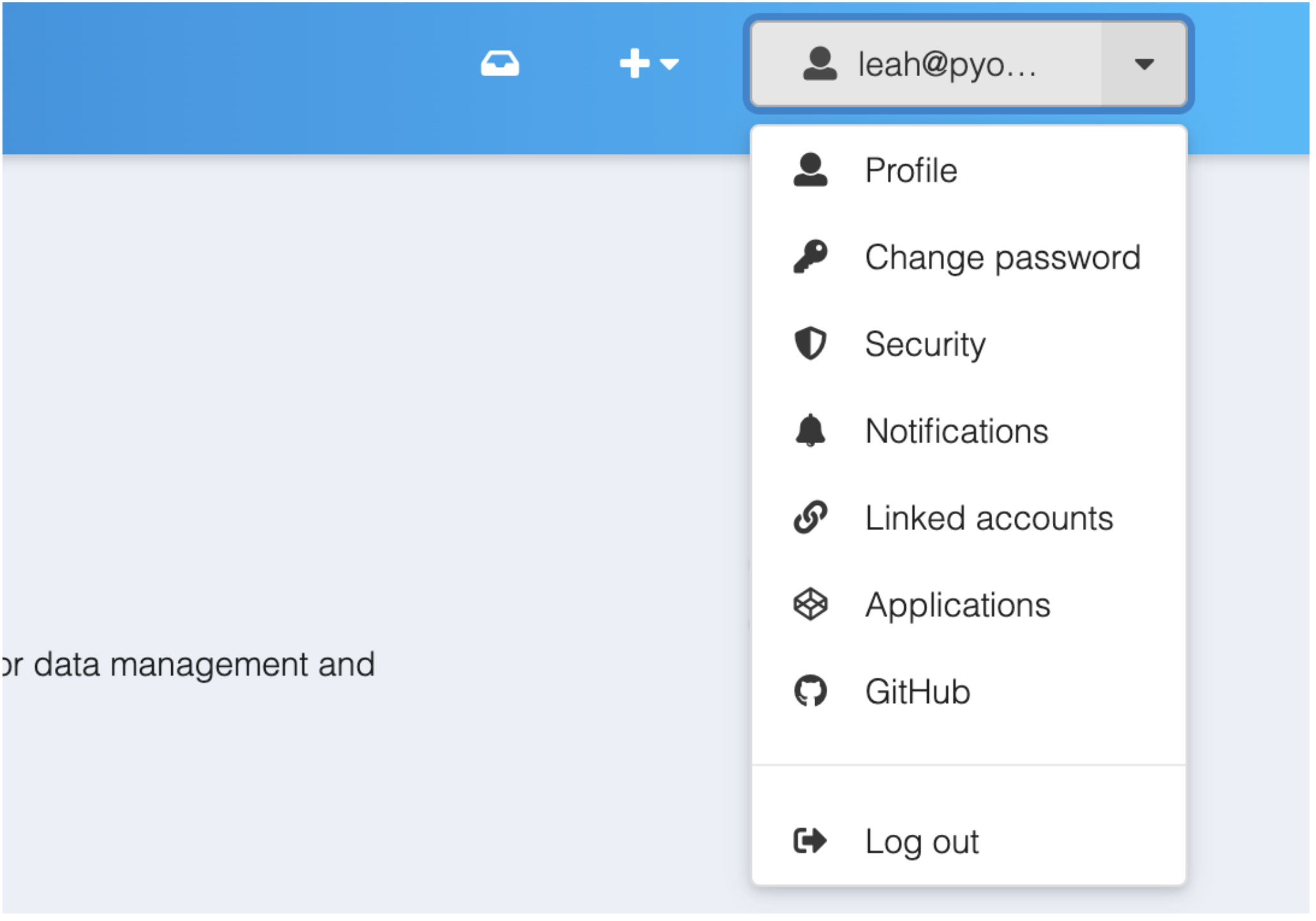Viewport: 1316px width, 921px height.
Task: Click the key icon beside Change password
Action: pyautogui.click(x=810, y=257)
